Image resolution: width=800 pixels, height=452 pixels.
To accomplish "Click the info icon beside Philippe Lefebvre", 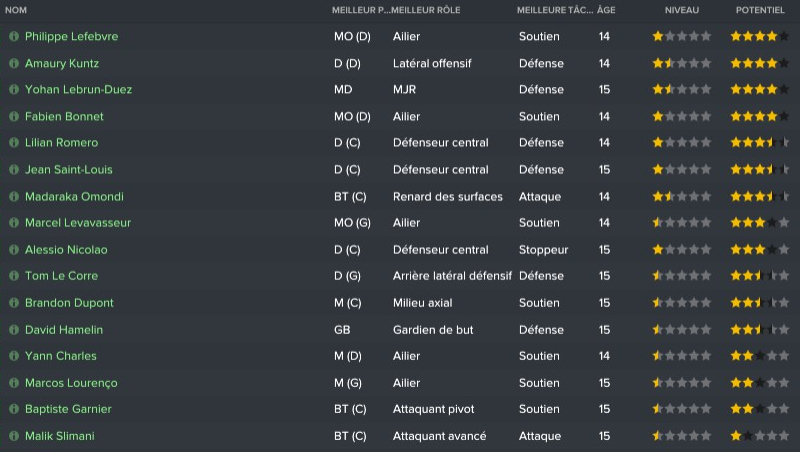I will (x=14, y=36).
